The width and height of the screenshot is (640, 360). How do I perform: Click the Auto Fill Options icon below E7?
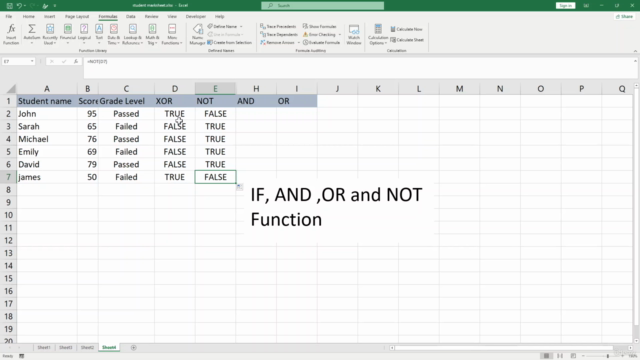tap(240, 187)
